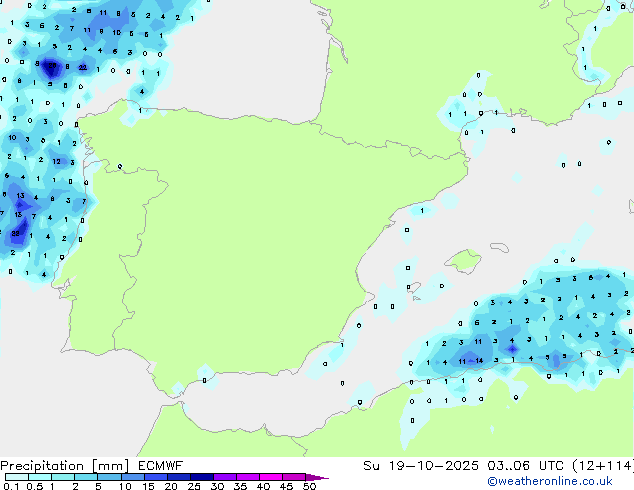634x490 pixels.
Task: Select the 1–2 mm legend color band
Action: click(63, 477)
